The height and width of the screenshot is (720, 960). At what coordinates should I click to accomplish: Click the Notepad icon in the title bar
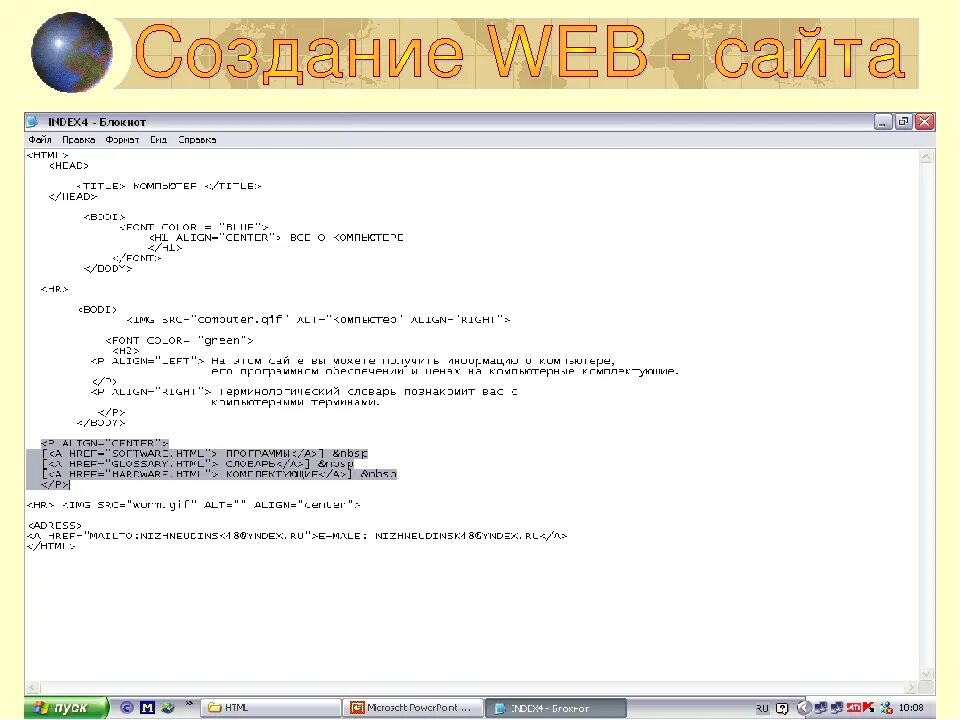33,122
